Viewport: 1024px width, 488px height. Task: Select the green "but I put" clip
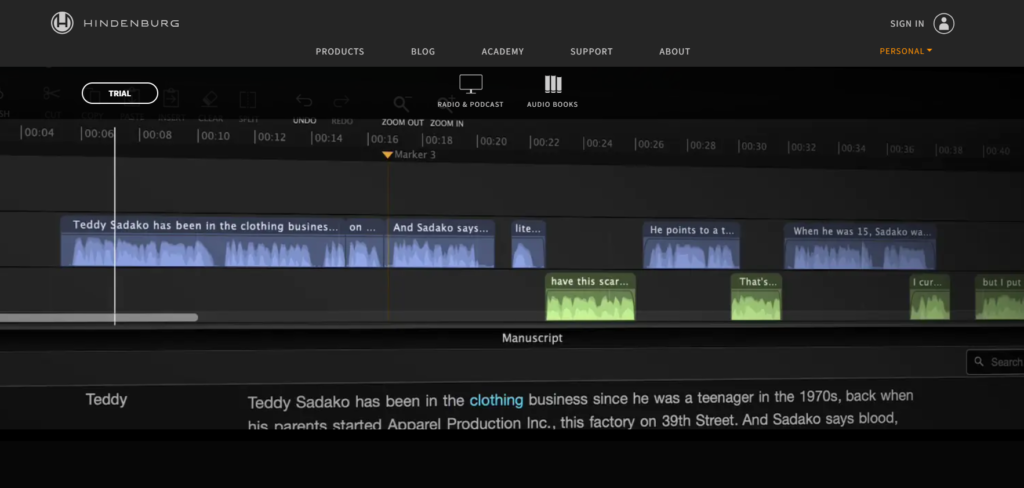pos(1000,297)
